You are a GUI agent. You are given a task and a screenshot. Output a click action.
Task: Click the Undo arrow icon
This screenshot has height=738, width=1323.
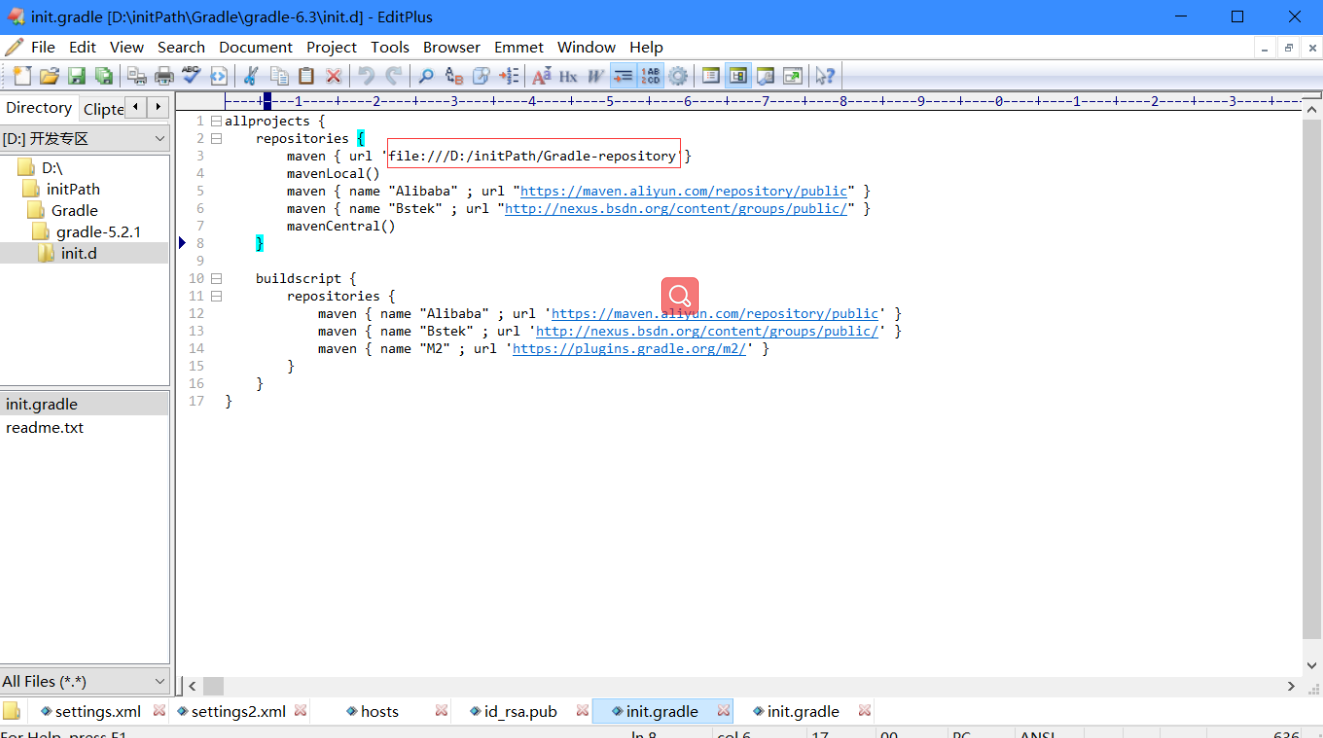pos(367,76)
